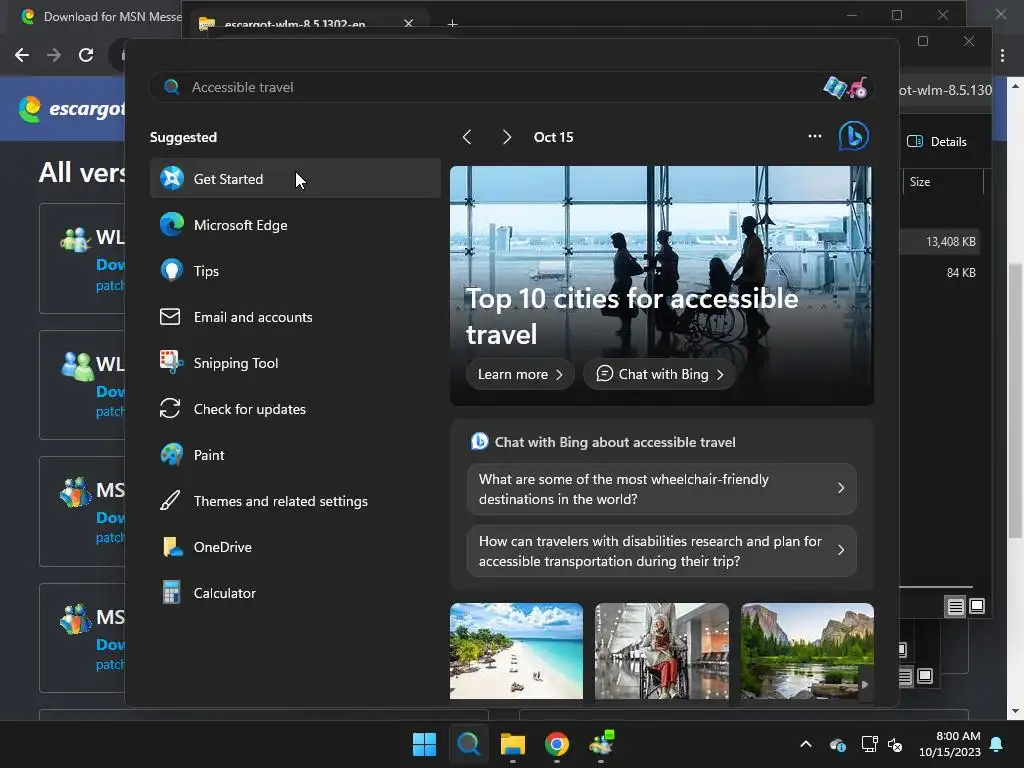The height and width of the screenshot is (768, 1024).
Task: Switch File Explorer to details list view
Action: click(955, 606)
